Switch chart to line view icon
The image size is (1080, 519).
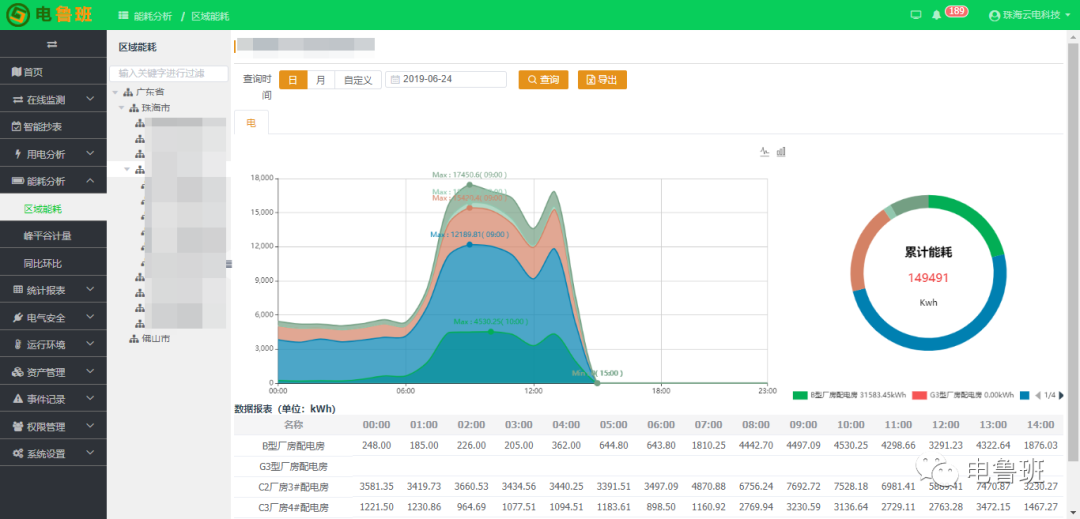765,152
